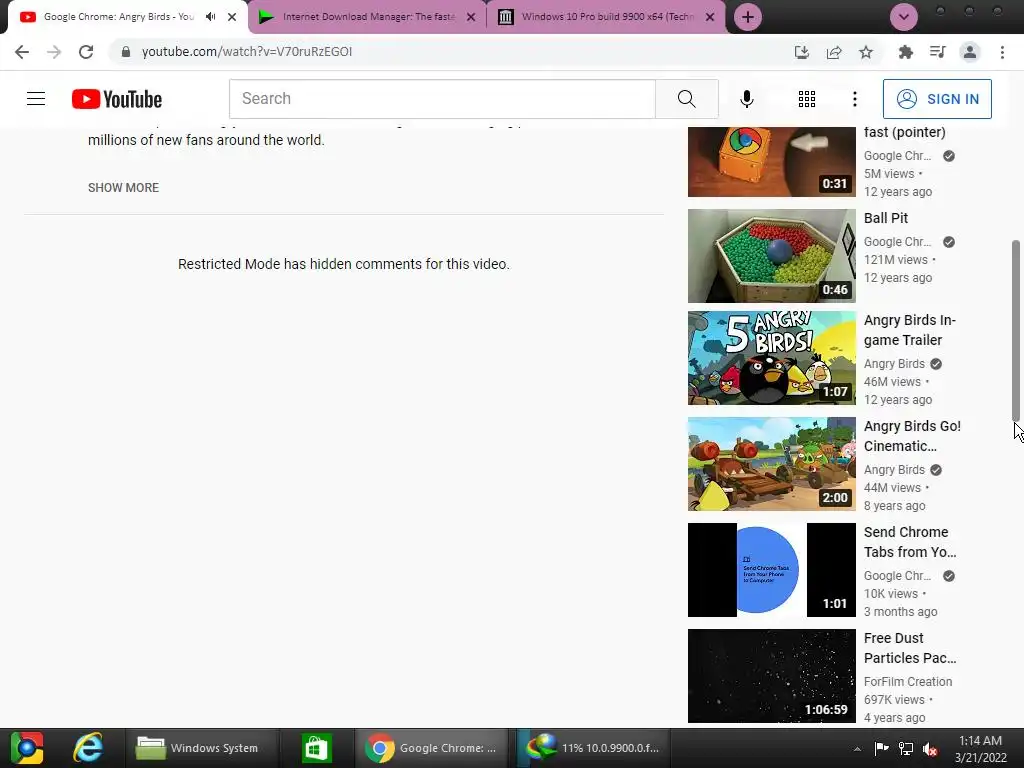Open the Free Dust Particles video thumbnail
Image resolution: width=1024 pixels, height=768 pixels.
click(x=771, y=676)
